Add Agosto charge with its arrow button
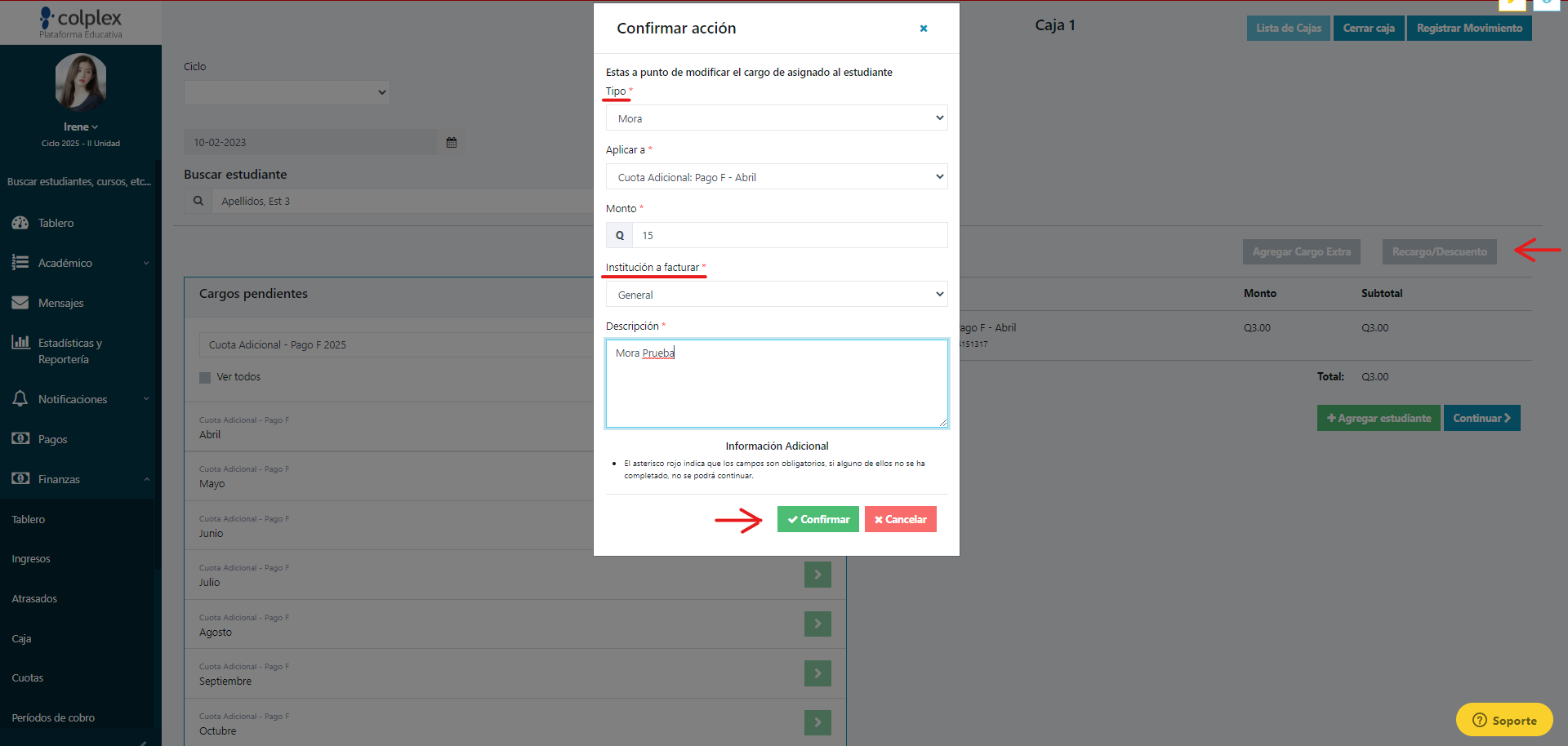 817,624
